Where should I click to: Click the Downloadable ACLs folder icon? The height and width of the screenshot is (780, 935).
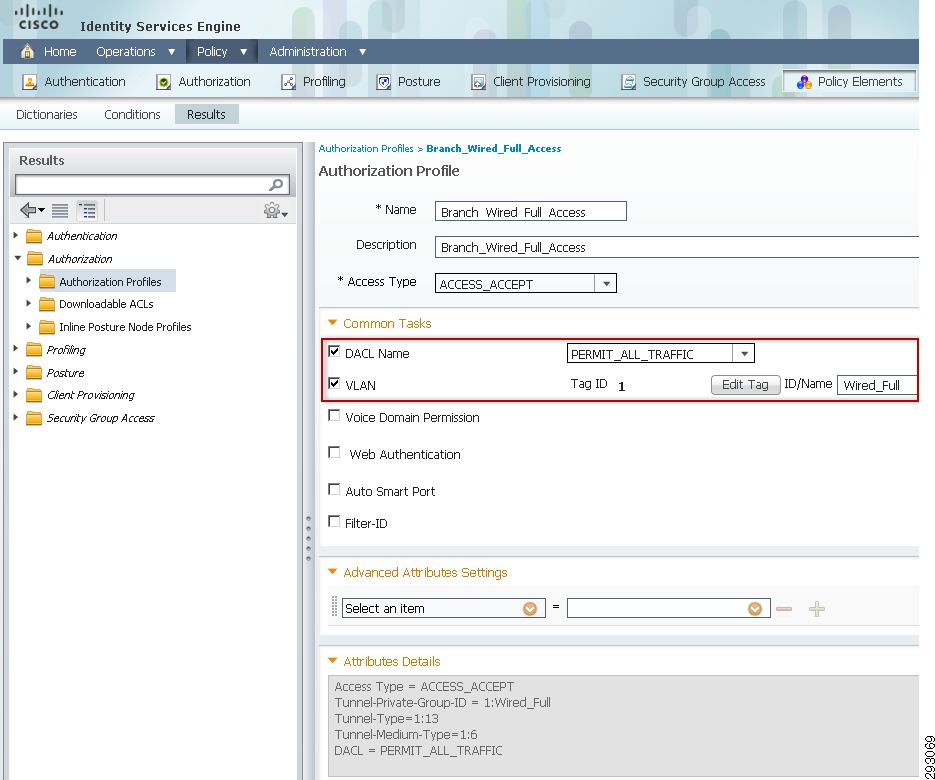point(47,304)
